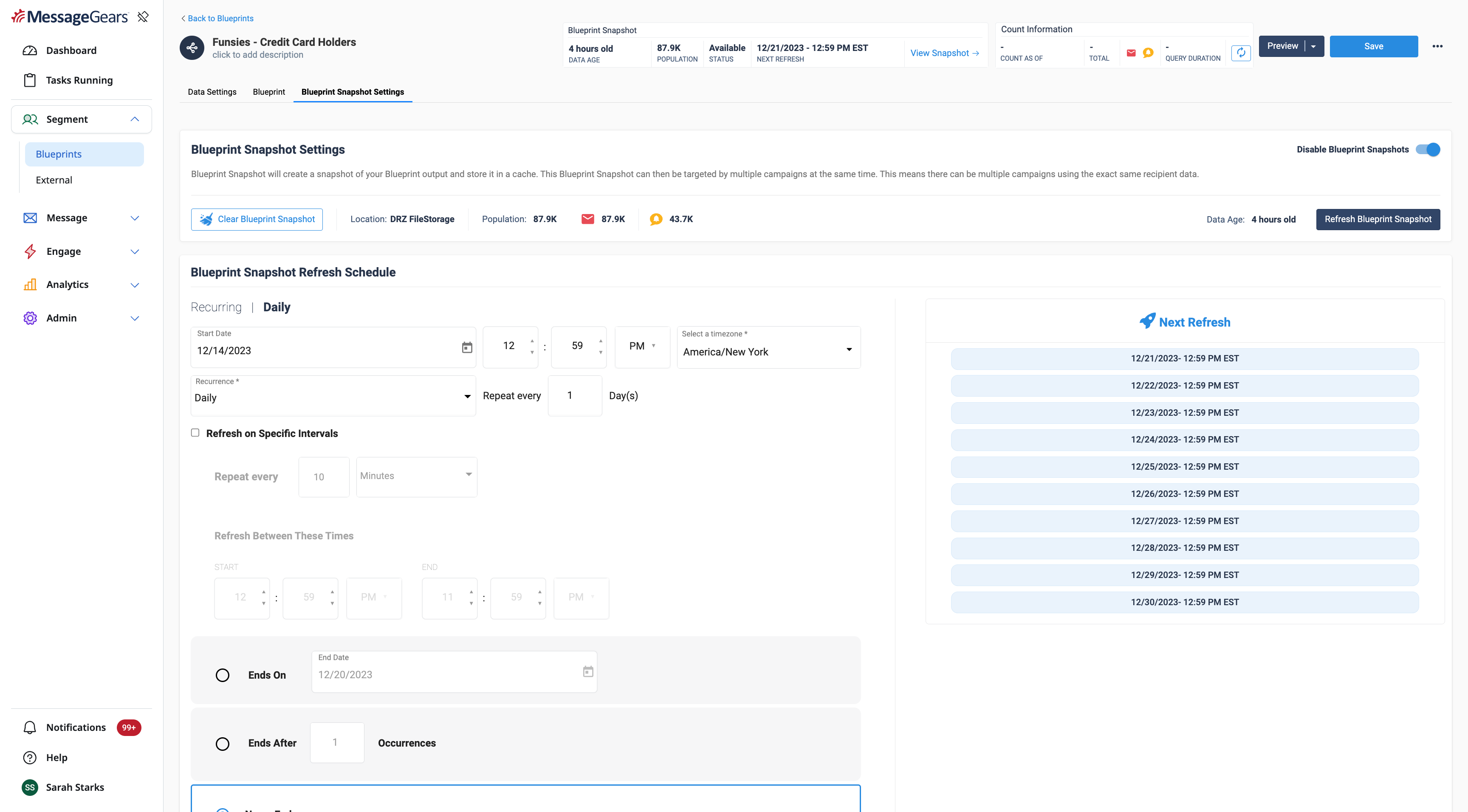Click the Start Date field
Viewport: 1468px width, 812px height.
[333, 347]
